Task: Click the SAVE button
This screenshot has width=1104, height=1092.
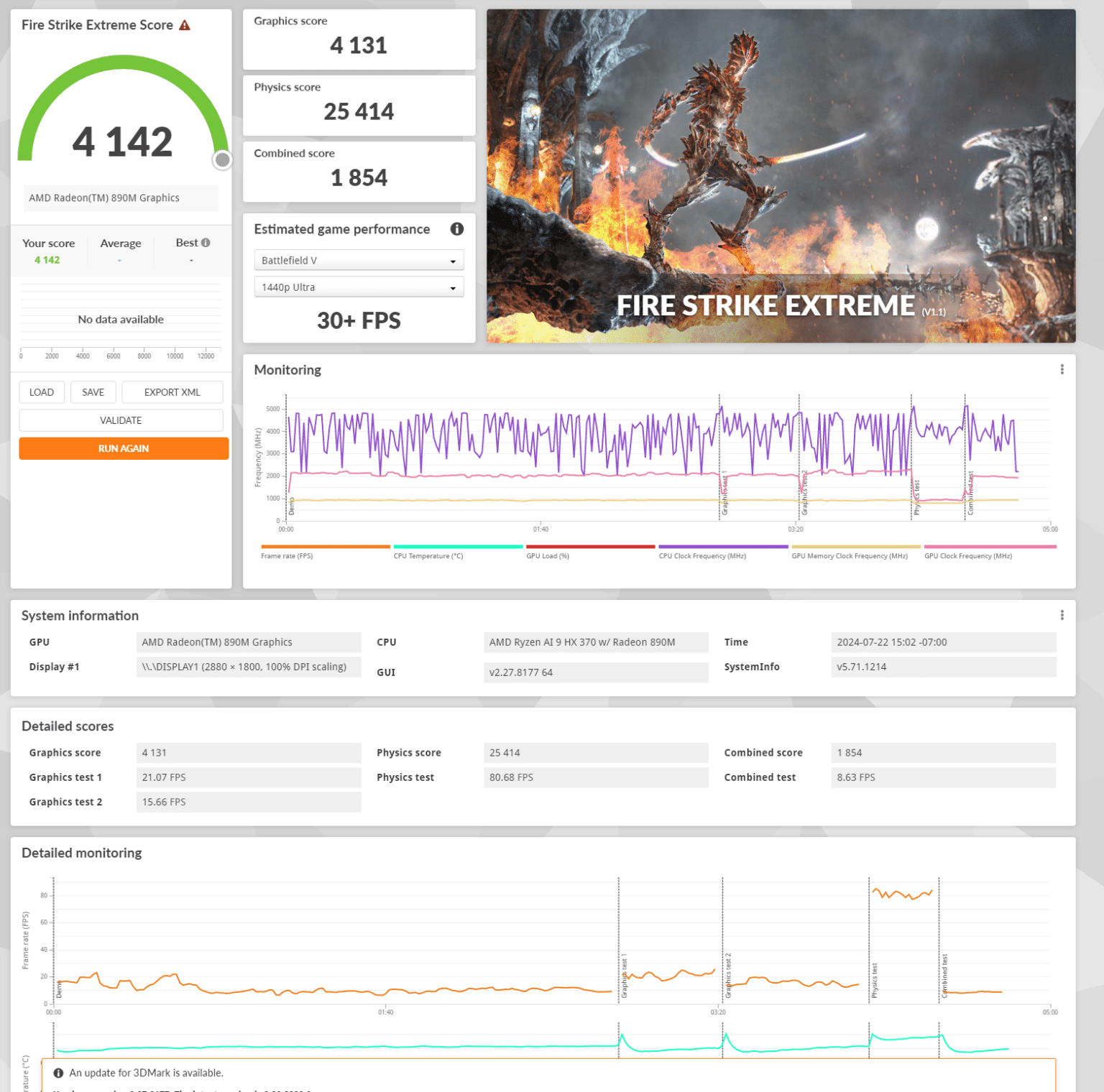Action: 93,392
